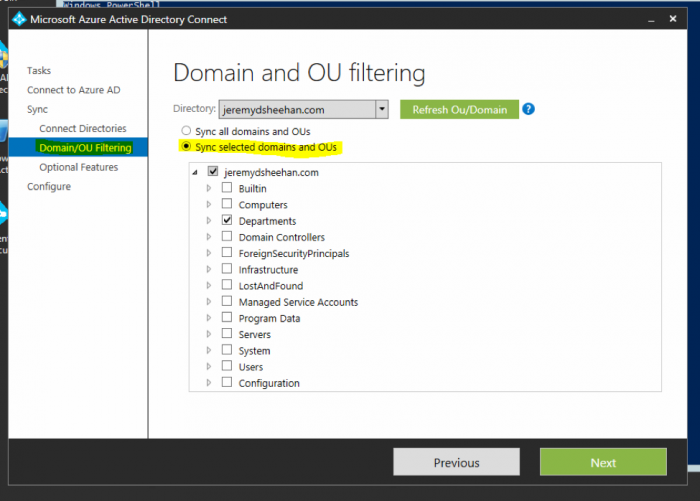700x501 pixels.
Task: Check the System checkbox
Action: pyautogui.click(x=227, y=350)
